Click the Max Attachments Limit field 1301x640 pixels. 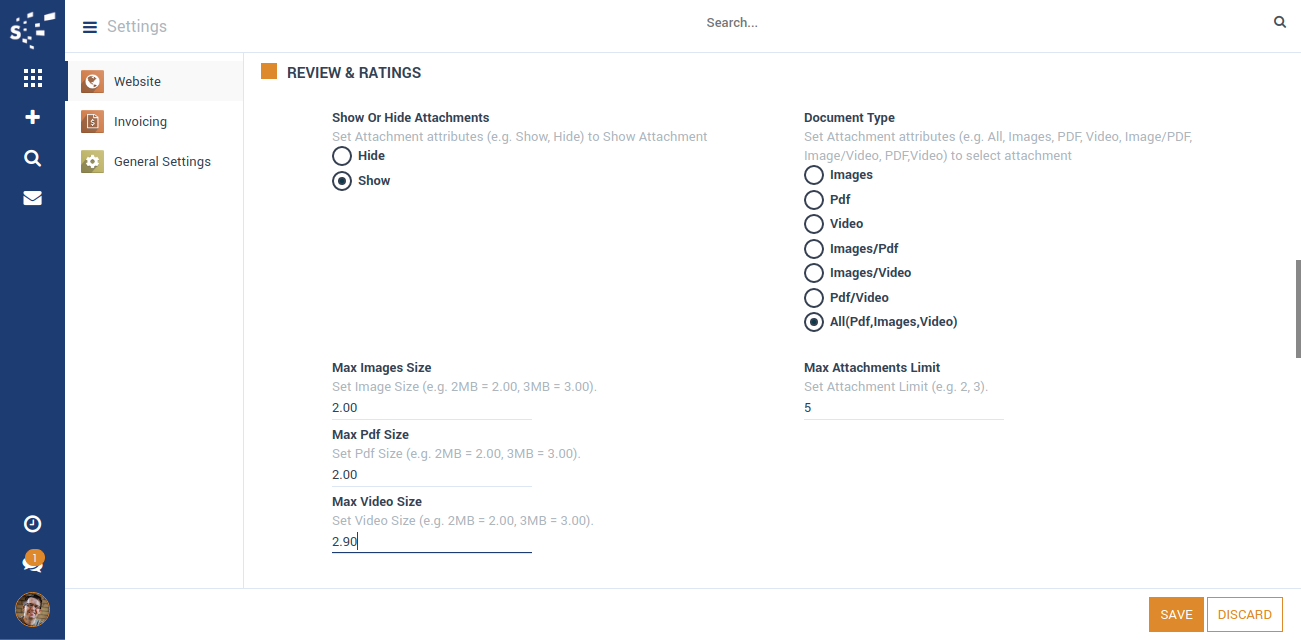click(902, 408)
